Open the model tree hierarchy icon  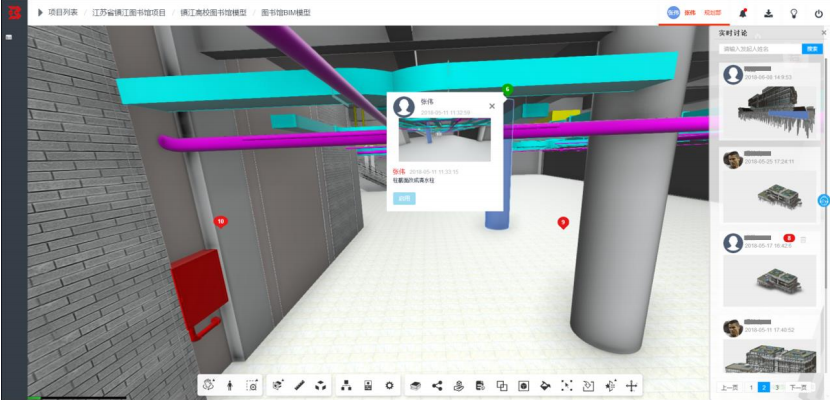(346, 386)
